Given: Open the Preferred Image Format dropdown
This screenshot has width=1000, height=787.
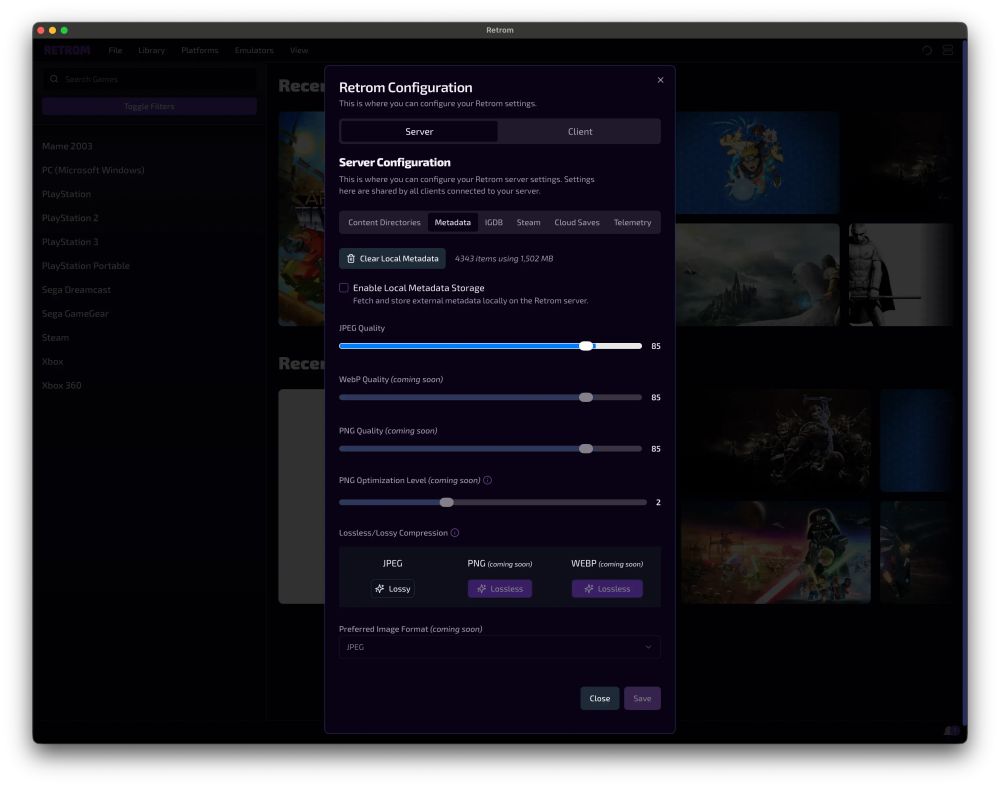Looking at the screenshot, I should tap(499, 647).
